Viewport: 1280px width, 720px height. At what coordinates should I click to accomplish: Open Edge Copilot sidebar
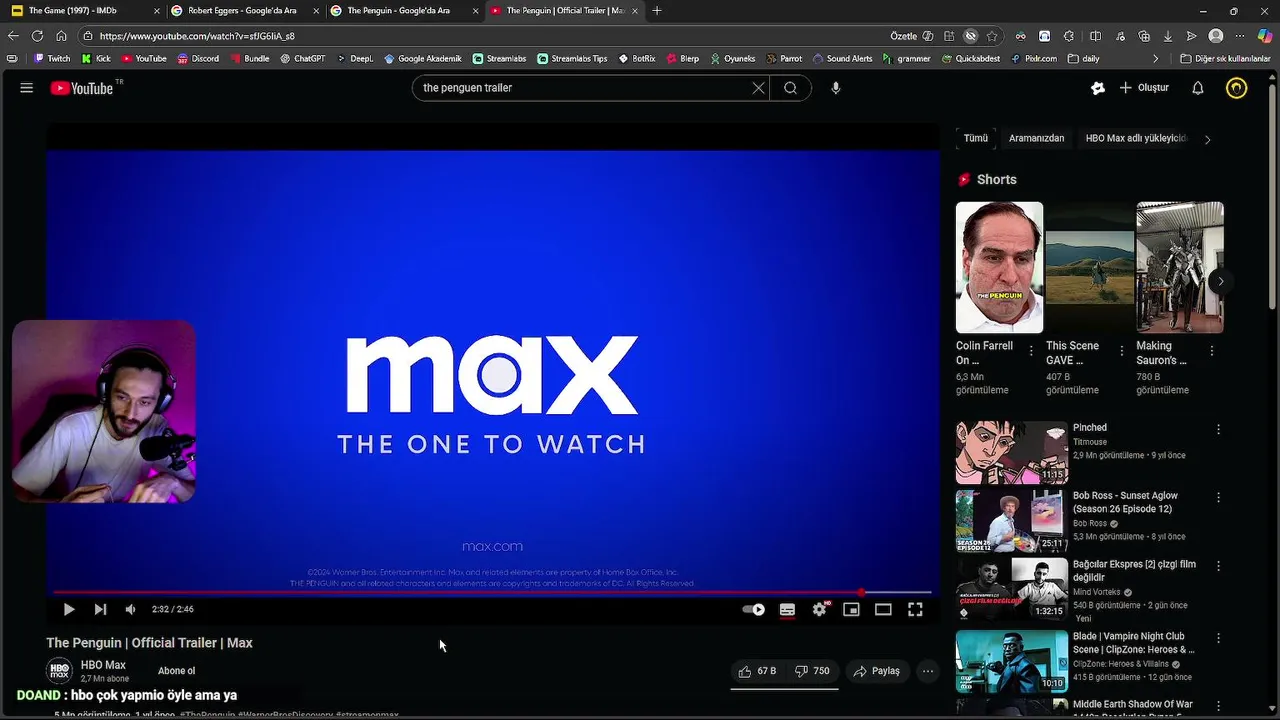pos(1266,36)
